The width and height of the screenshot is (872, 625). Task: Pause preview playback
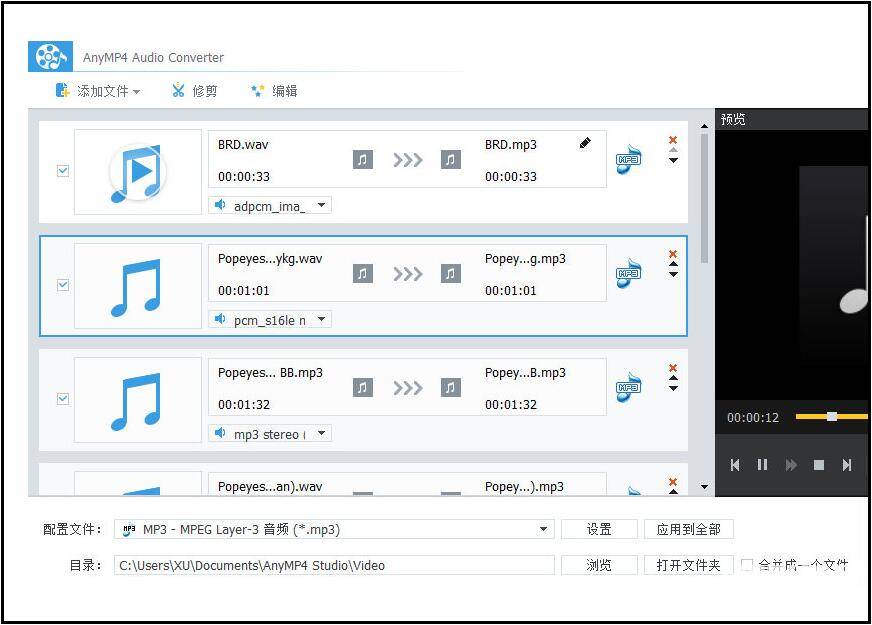[763, 464]
